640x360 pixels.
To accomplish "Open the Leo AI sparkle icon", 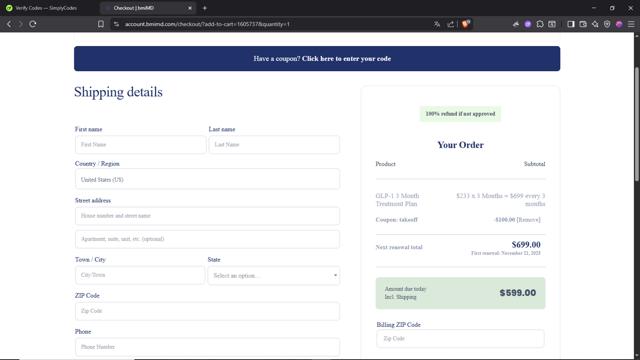I will point(595,24).
